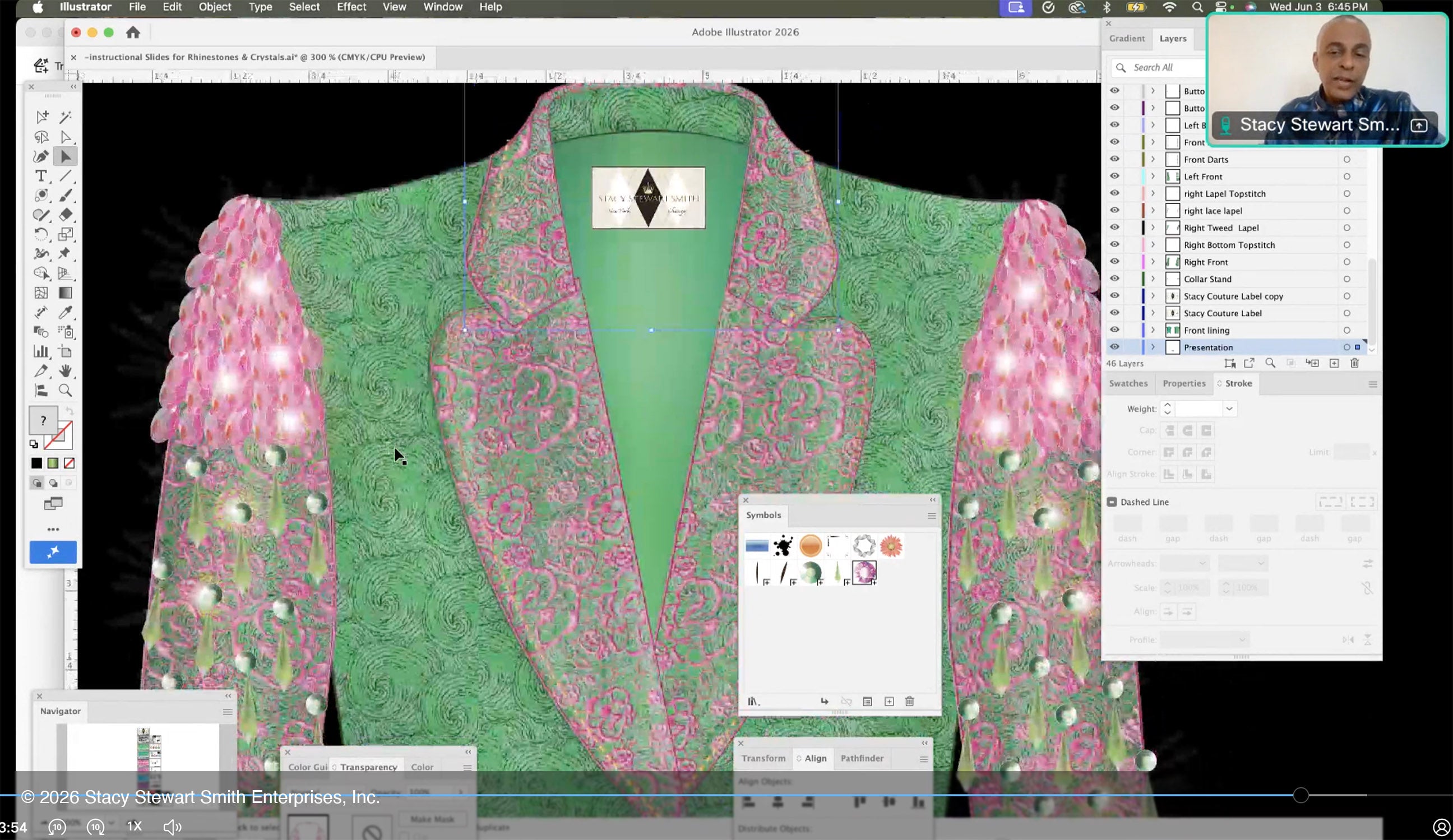
Task: Expand the Right Bottom Topstitch layer
Action: [x=1153, y=244]
